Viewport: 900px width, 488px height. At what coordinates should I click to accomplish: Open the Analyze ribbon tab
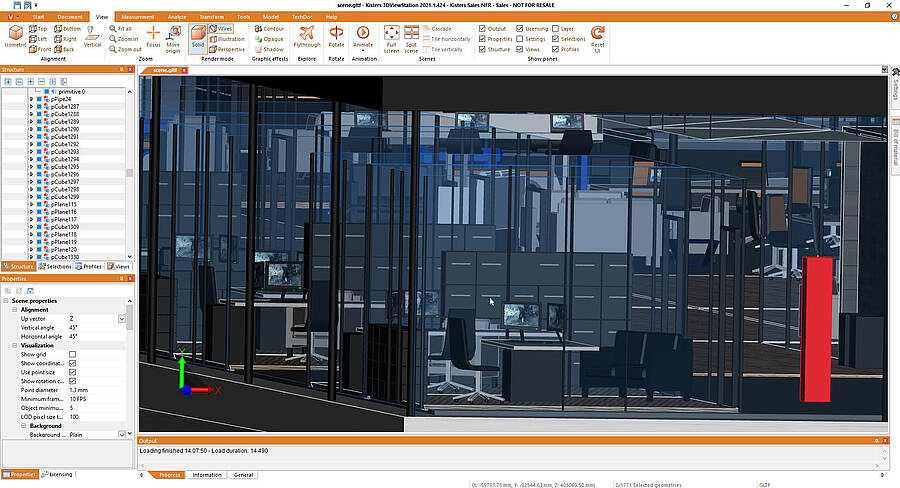coord(177,17)
